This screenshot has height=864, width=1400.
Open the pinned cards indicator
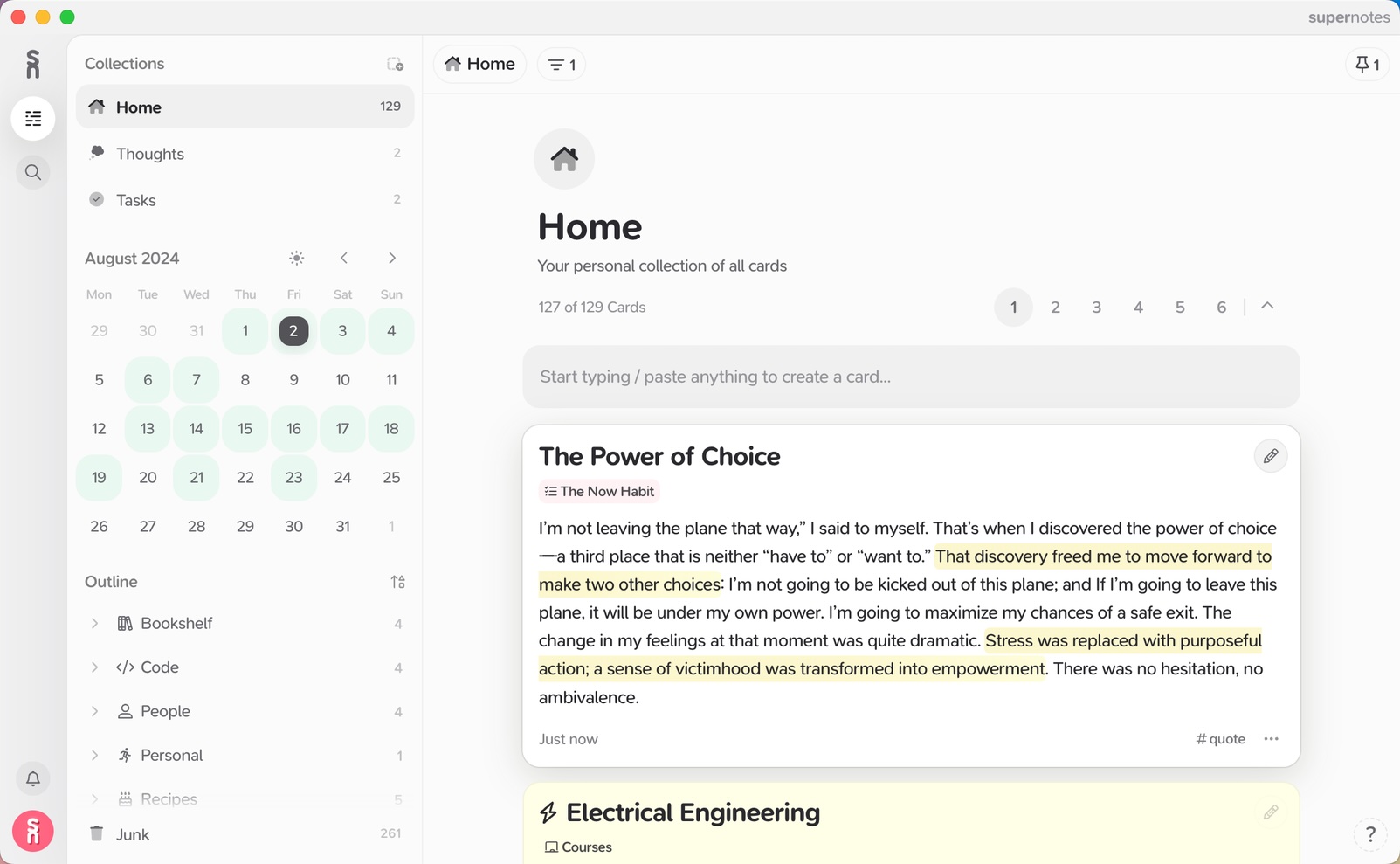(x=1368, y=64)
